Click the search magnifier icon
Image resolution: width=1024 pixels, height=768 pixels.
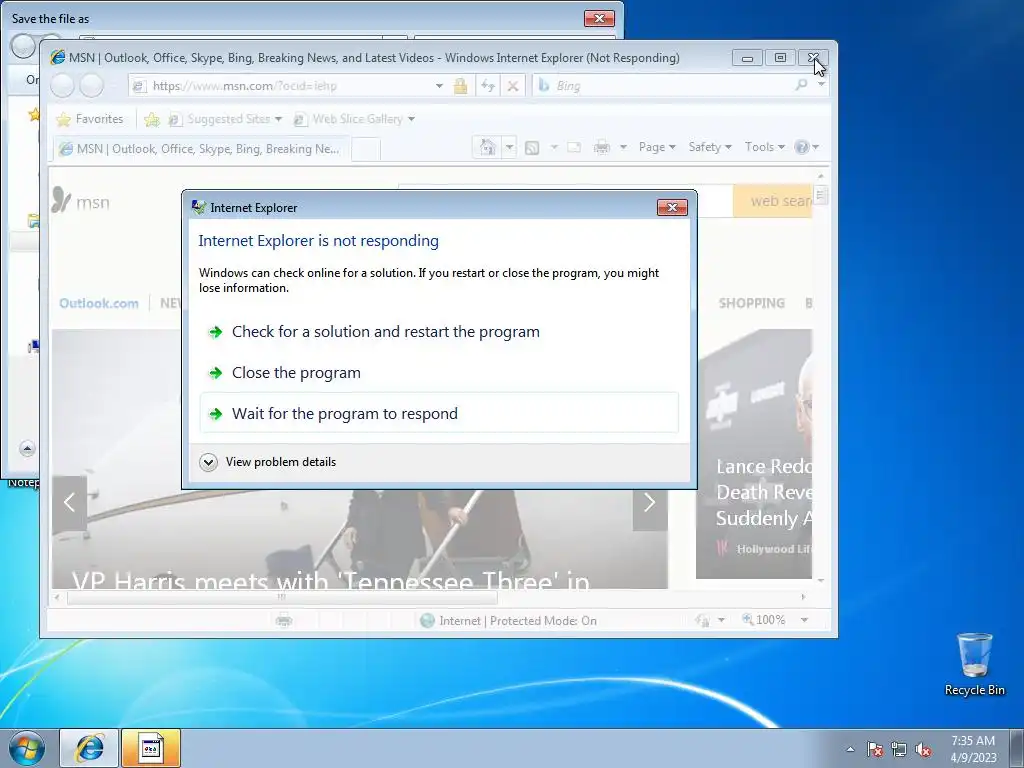[801, 85]
